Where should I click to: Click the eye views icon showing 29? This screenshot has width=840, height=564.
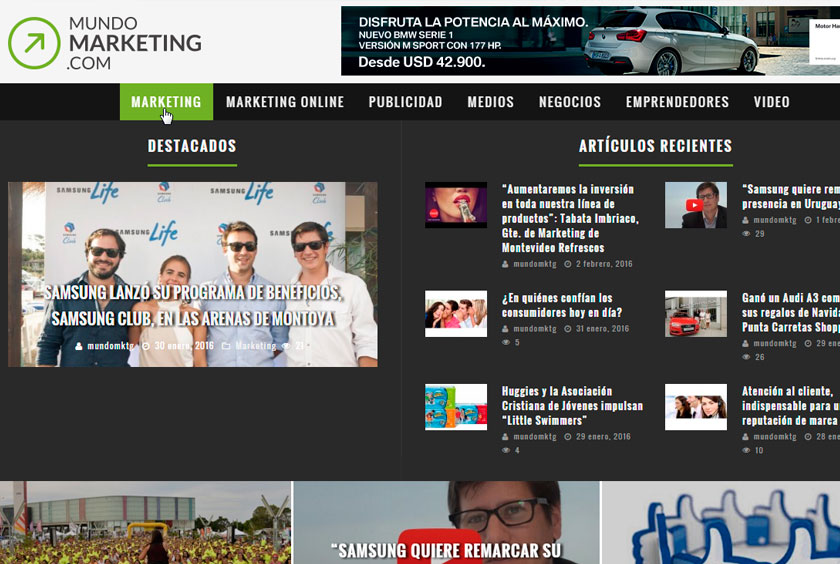(x=746, y=234)
